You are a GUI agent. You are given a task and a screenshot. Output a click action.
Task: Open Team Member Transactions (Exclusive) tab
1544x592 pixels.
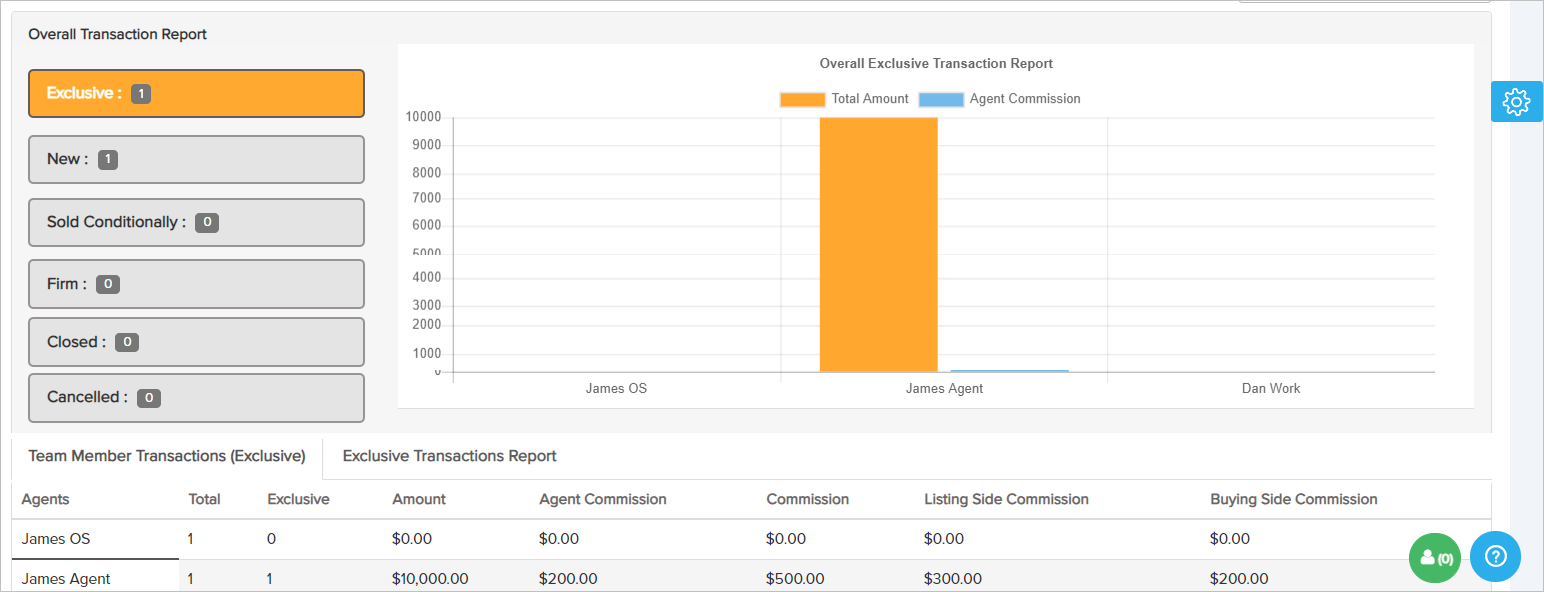pyautogui.click(x=166, y=456)
